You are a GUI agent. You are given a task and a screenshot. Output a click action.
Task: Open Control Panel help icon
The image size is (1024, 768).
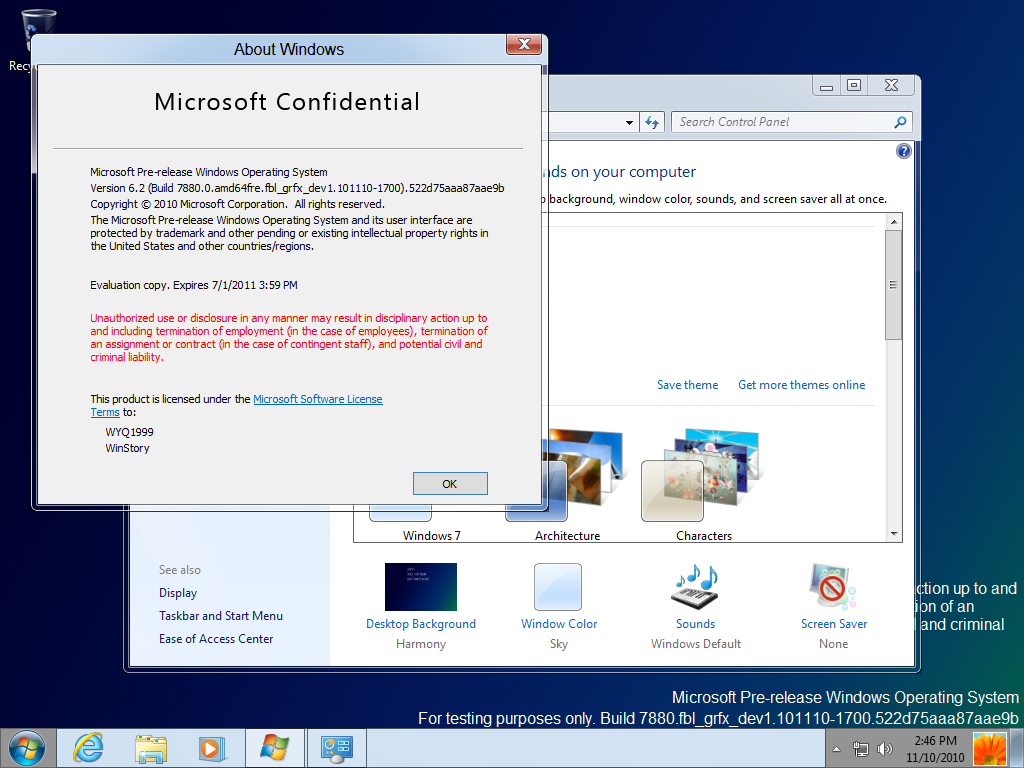point(903,152)
